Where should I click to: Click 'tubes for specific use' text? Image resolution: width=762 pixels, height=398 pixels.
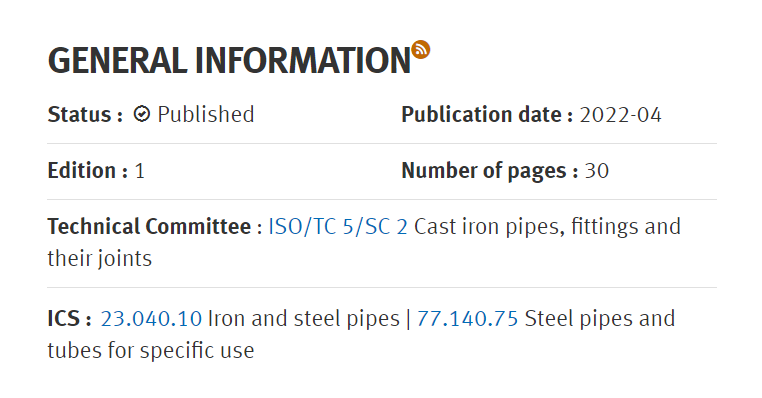pyautogui.click(x=151, y=350)
